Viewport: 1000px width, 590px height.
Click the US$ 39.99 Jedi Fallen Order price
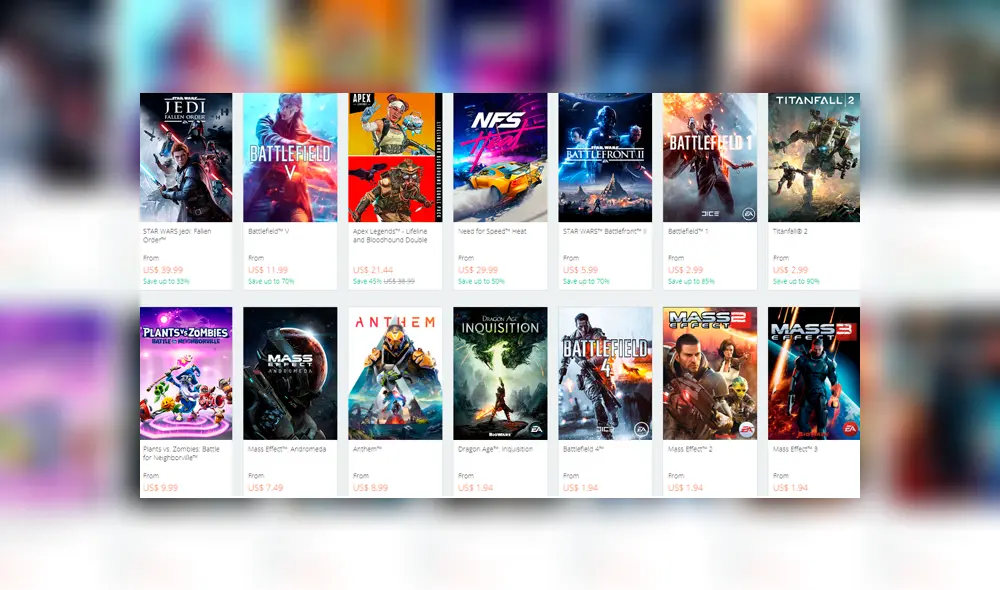(163, 270)
